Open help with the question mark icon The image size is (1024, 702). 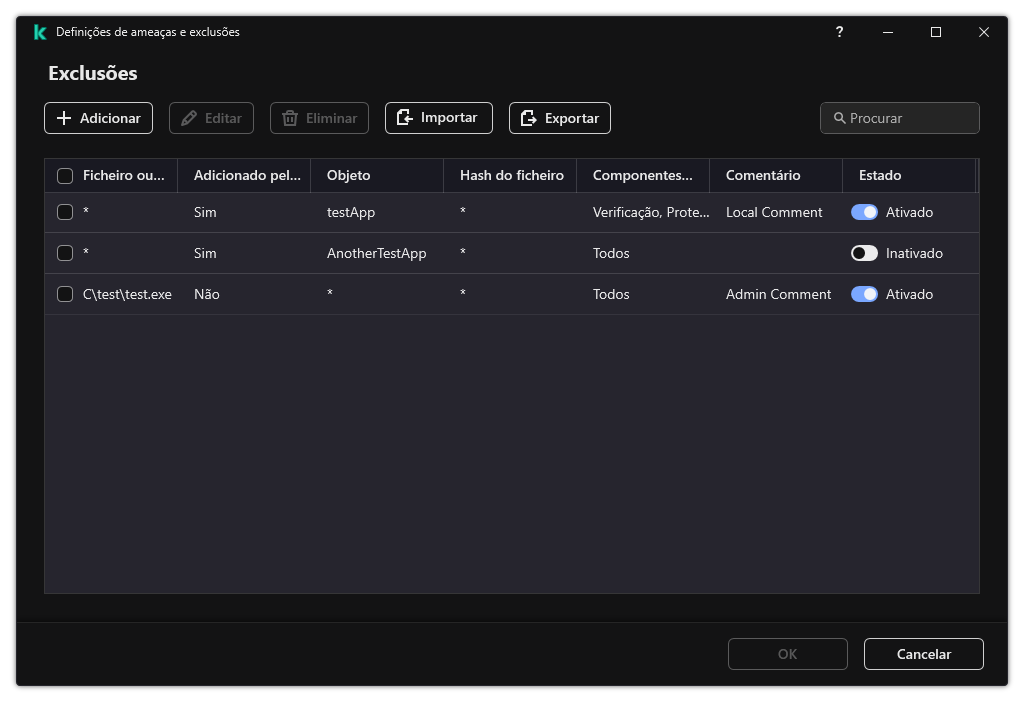click(839, 32)
